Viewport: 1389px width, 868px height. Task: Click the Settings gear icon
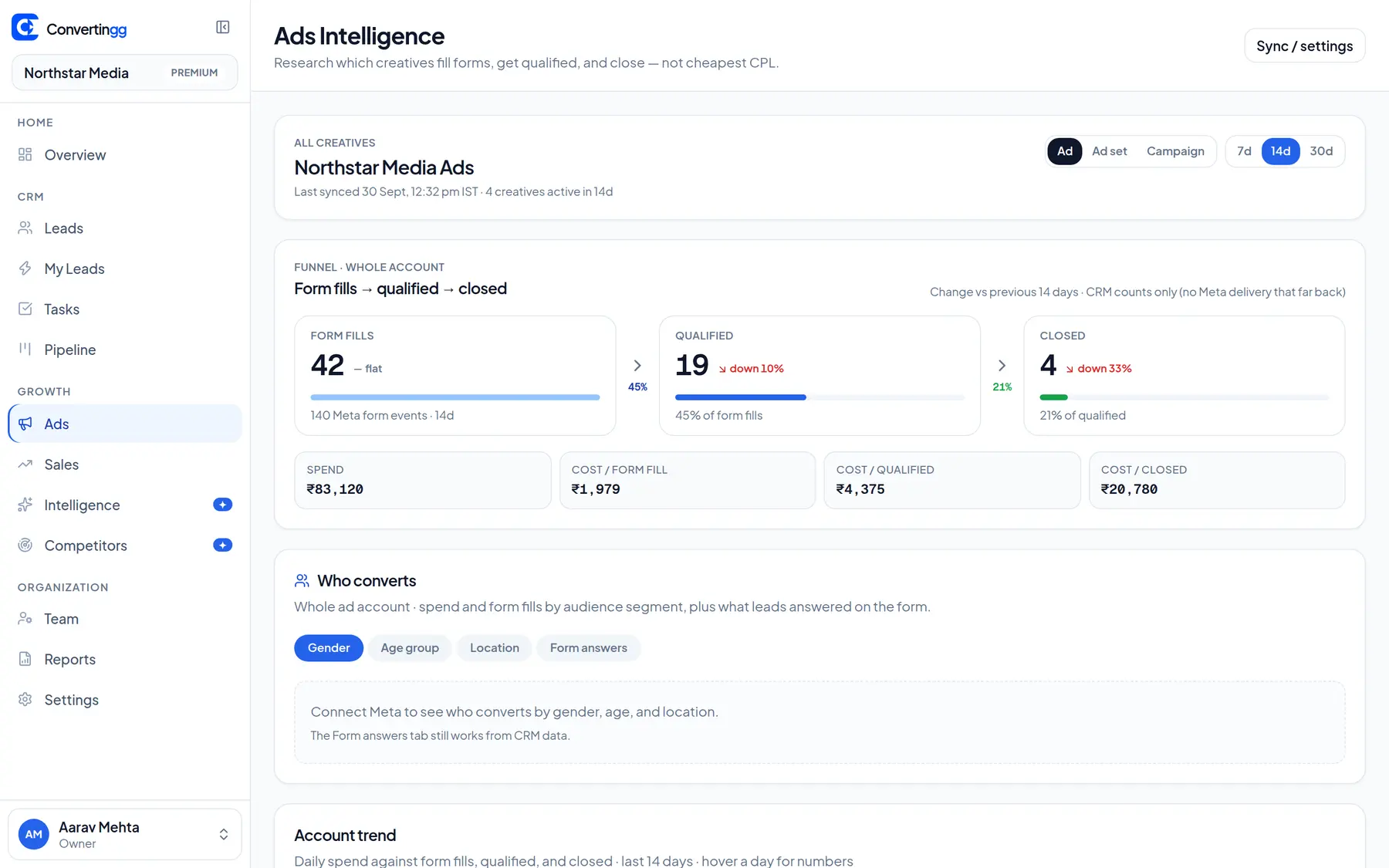pos(25,700)
